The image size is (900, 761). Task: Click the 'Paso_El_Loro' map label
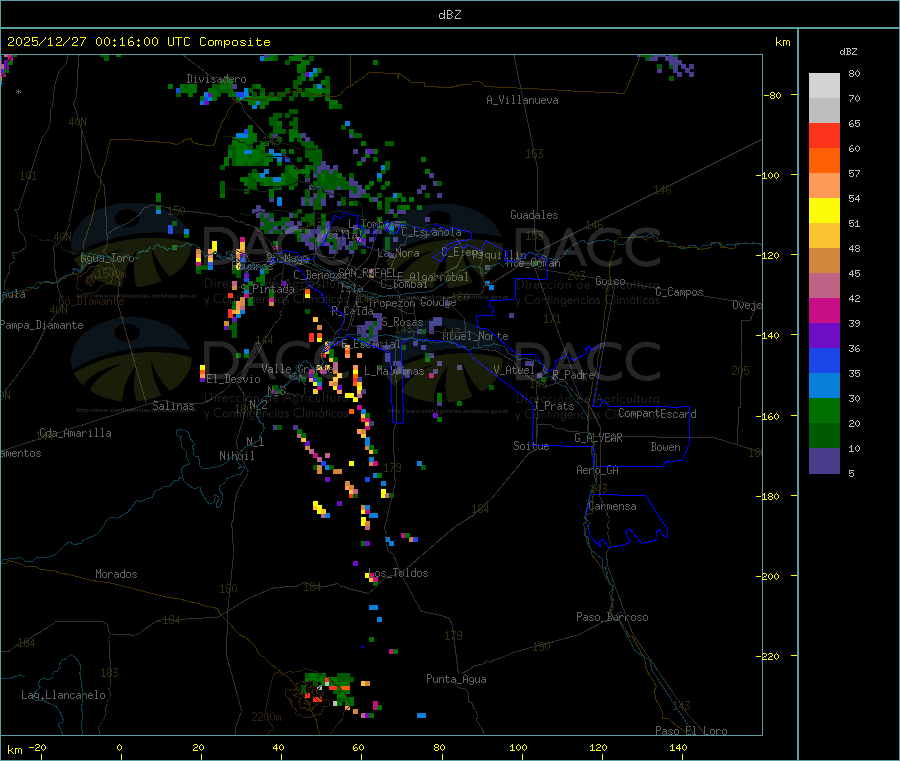click(691, 731)
